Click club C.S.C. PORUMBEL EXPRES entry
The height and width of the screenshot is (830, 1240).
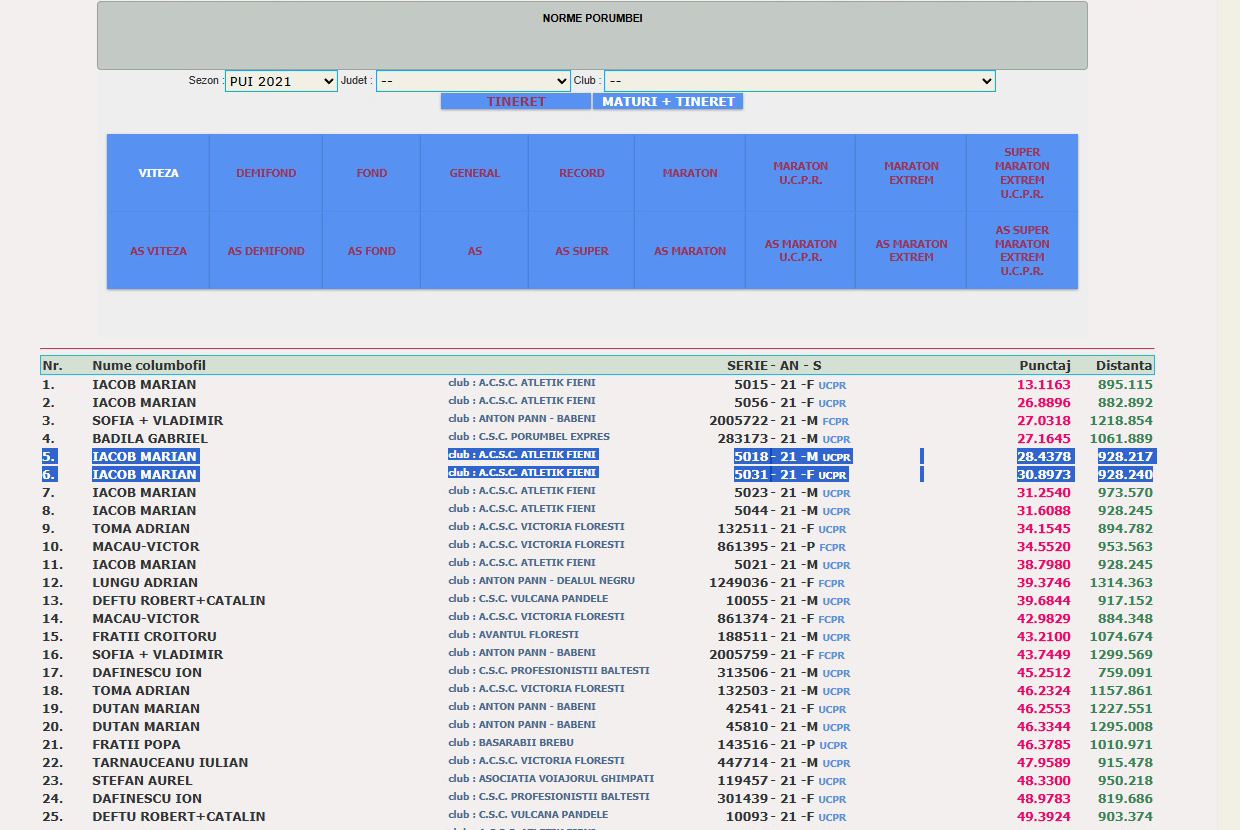528,437
